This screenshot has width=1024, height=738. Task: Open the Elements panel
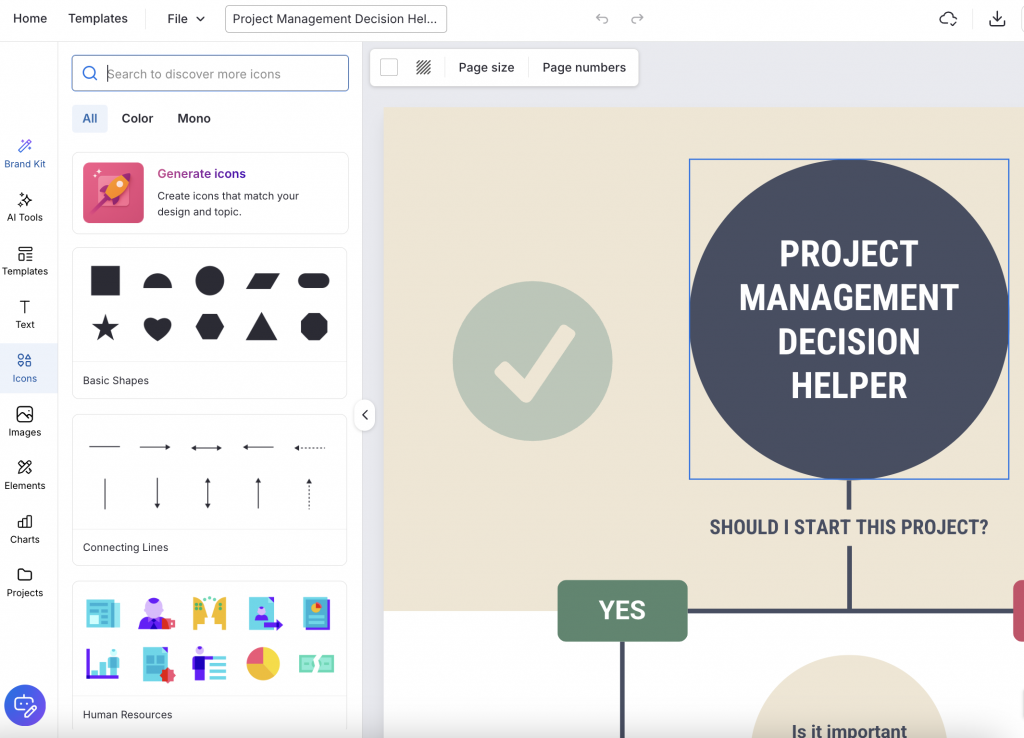25,474
